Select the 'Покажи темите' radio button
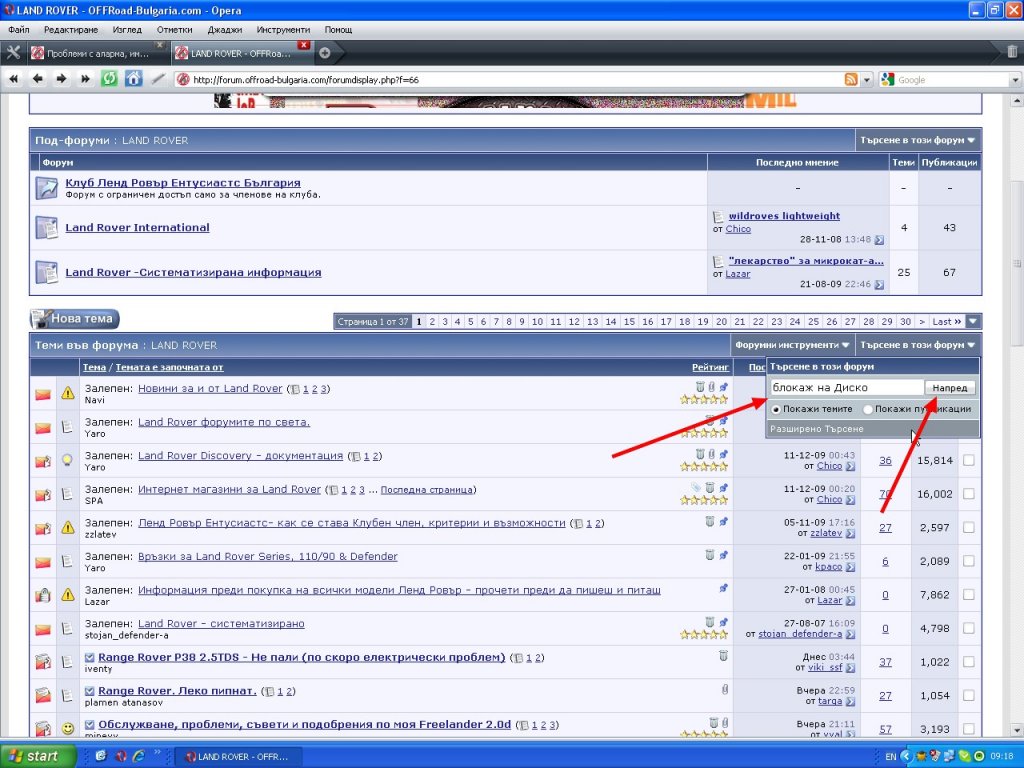Image resolution: width=1024 pixels, height=768 pixels. [x=776, y=409]
